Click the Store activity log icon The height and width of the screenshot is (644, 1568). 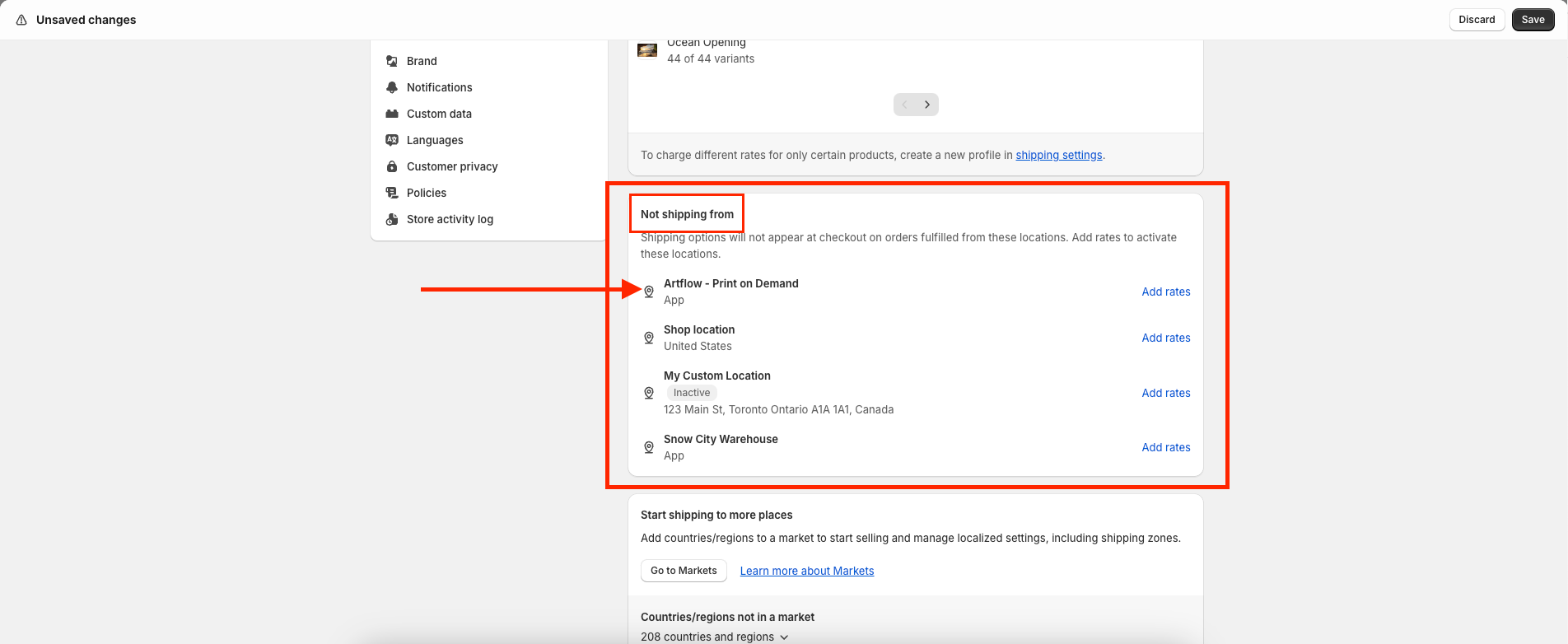(392, 219)
